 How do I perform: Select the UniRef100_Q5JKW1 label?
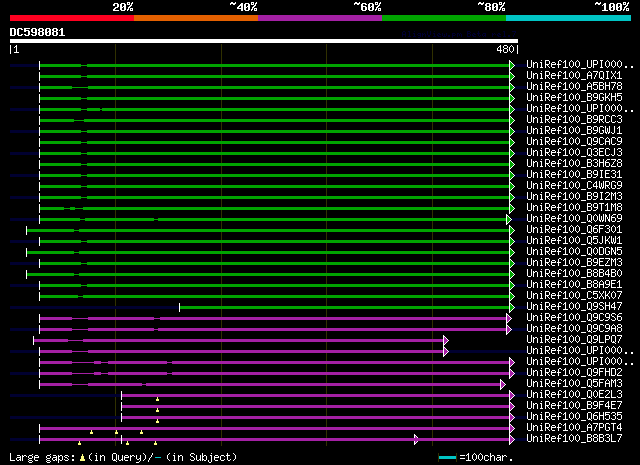tap(574, 241)
